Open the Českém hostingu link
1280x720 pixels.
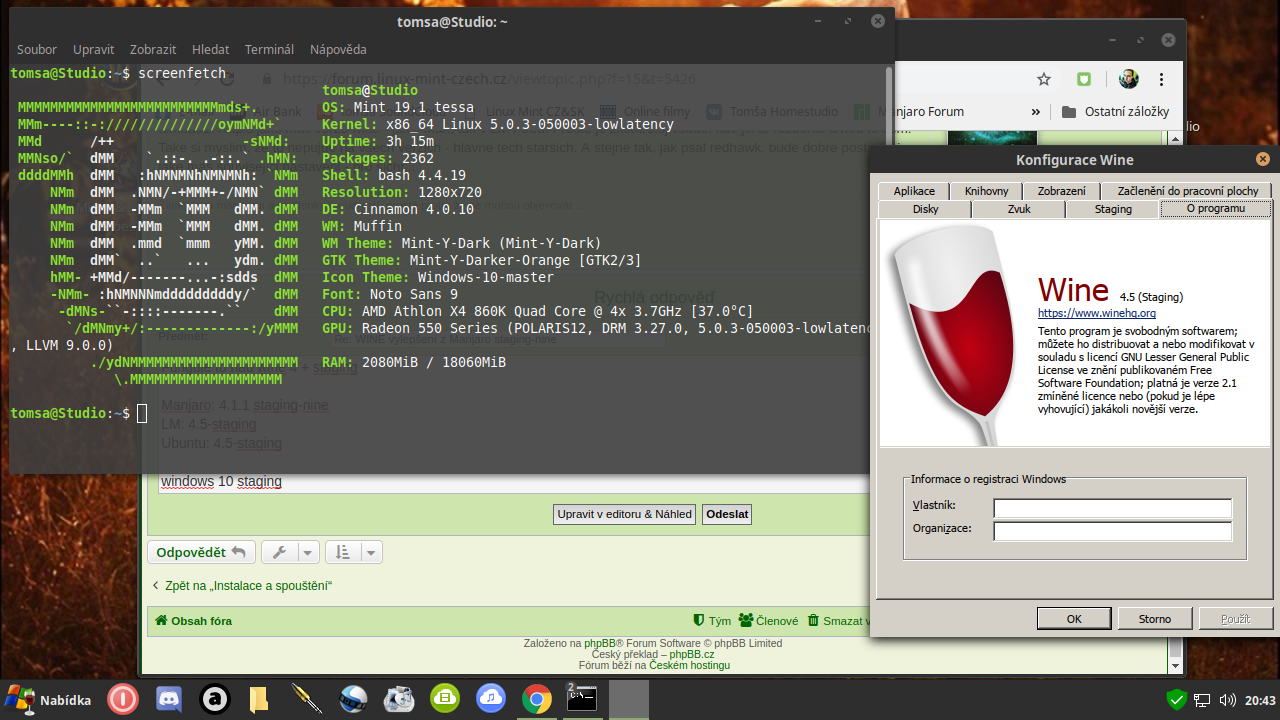click(x=689, y=665)
